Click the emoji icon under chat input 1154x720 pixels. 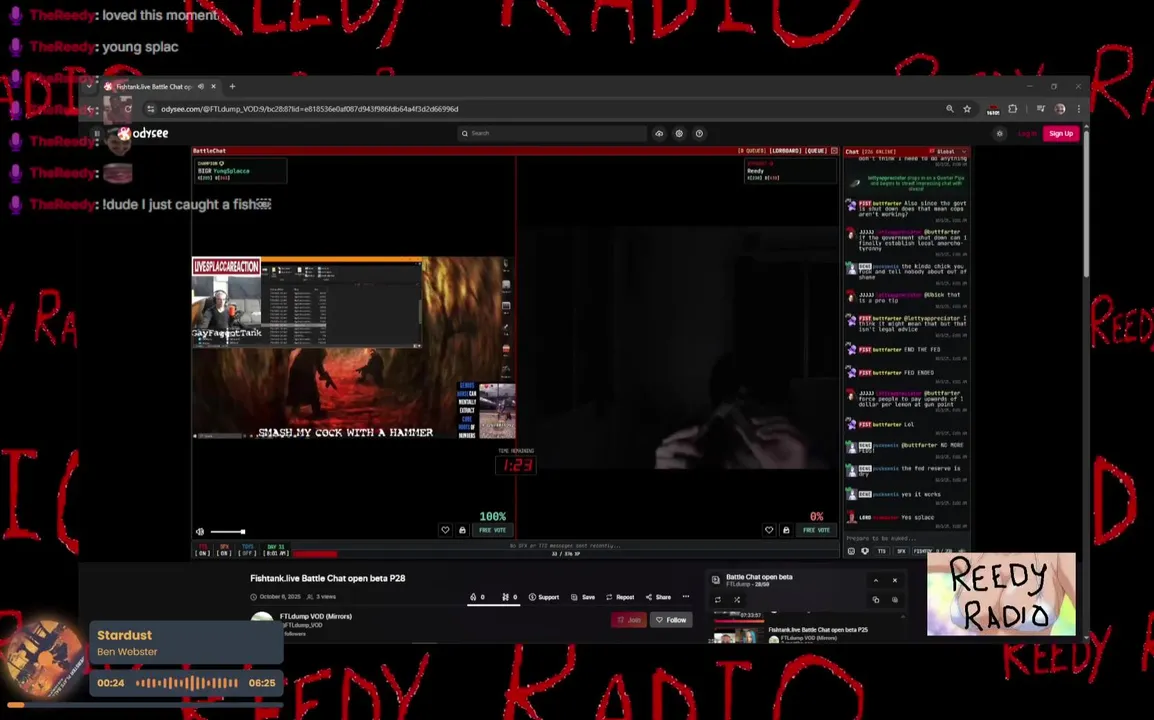(852, 551)
